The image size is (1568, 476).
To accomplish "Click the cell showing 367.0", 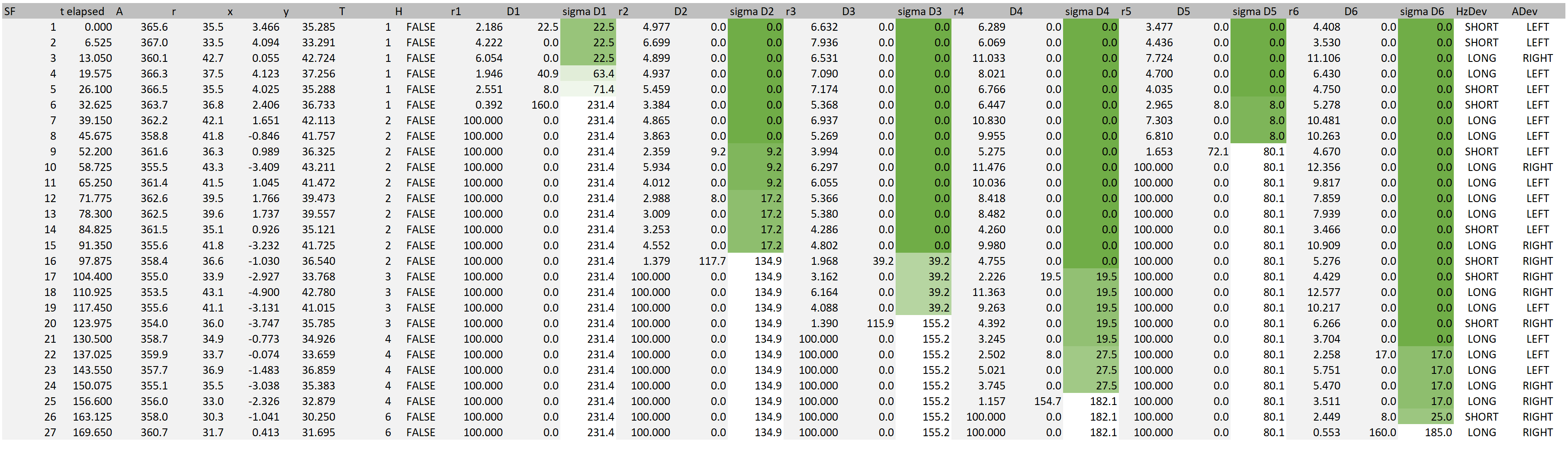I will click(154, 42).
